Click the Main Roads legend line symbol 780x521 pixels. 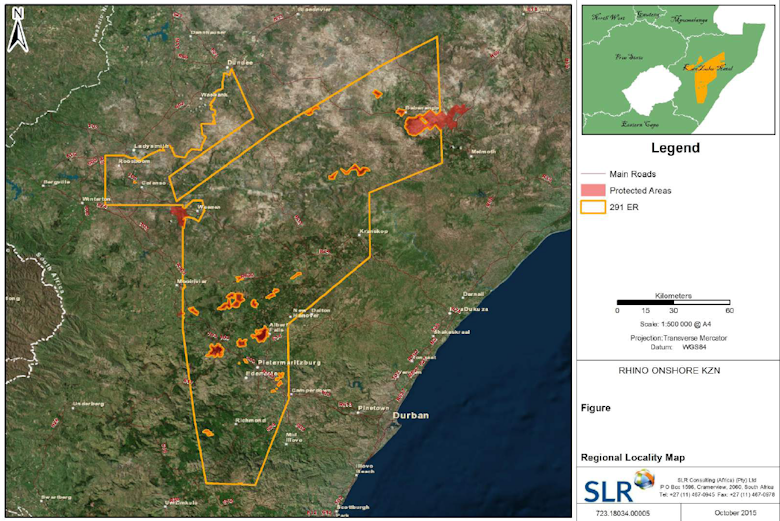pos(596,174)
